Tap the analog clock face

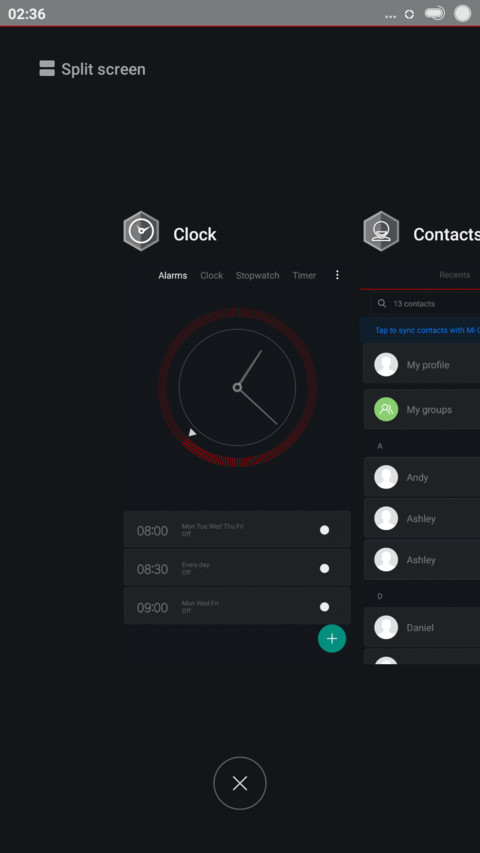[x=237, y=387]
